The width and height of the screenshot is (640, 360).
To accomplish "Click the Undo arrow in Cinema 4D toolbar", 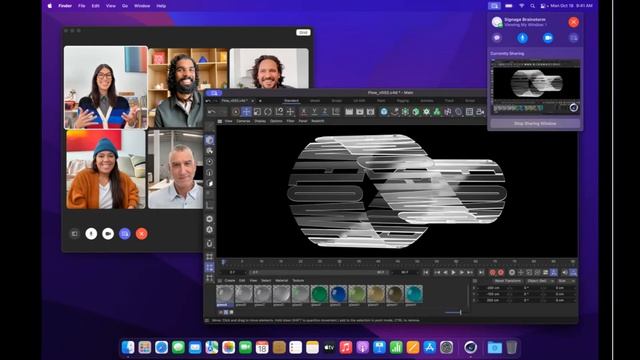I will [211, 111].
